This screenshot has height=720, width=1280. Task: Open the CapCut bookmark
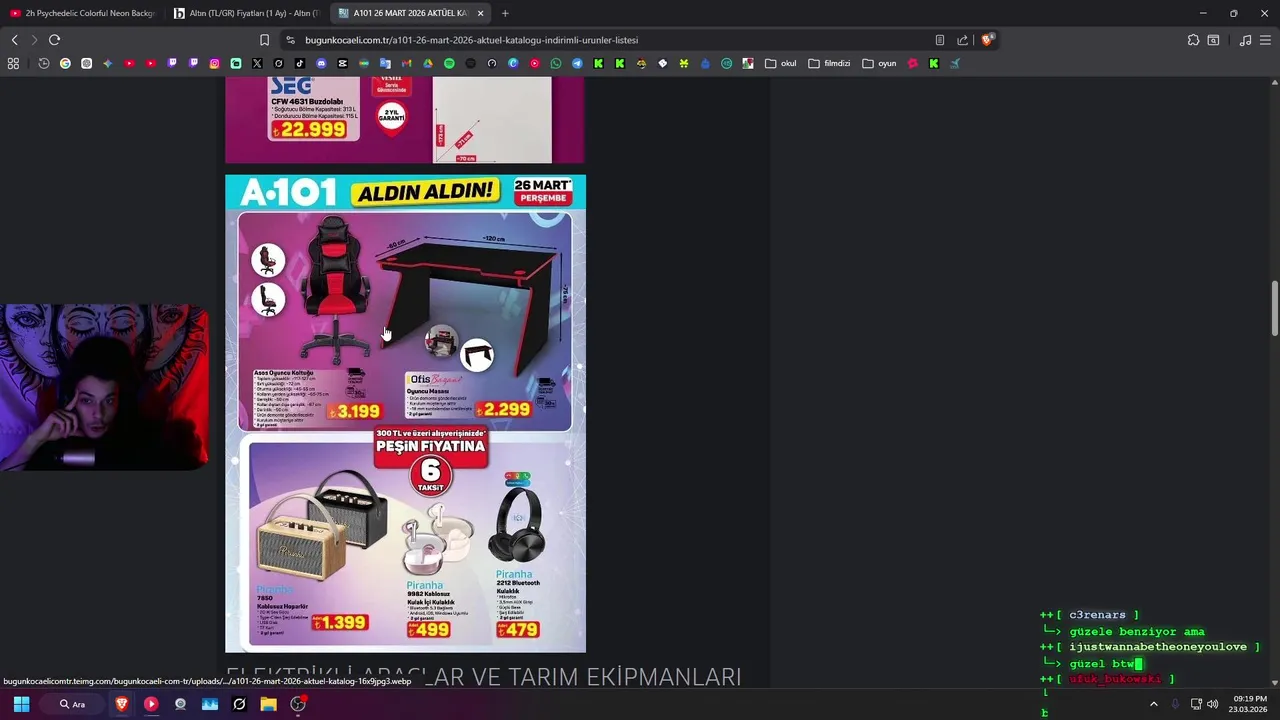(342, 63)
